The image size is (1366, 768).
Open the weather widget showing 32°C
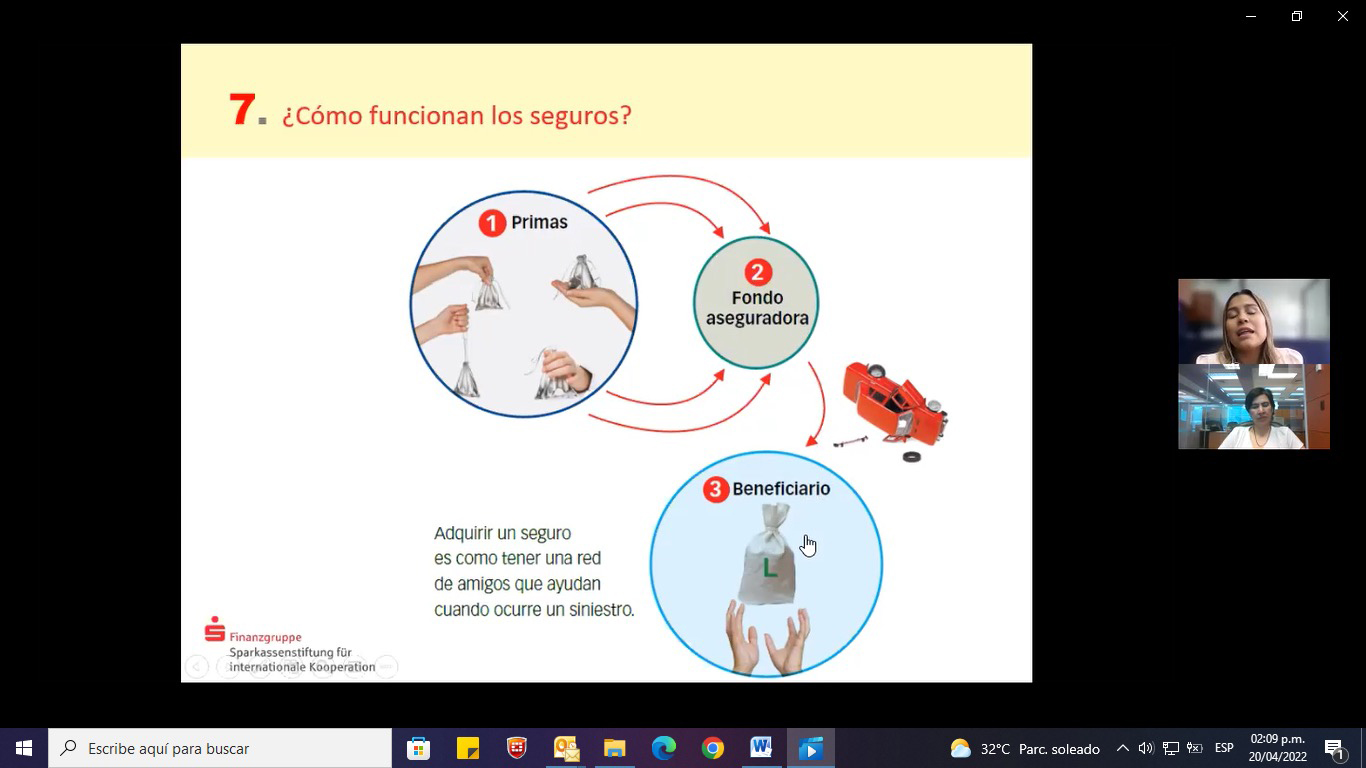1025,748
